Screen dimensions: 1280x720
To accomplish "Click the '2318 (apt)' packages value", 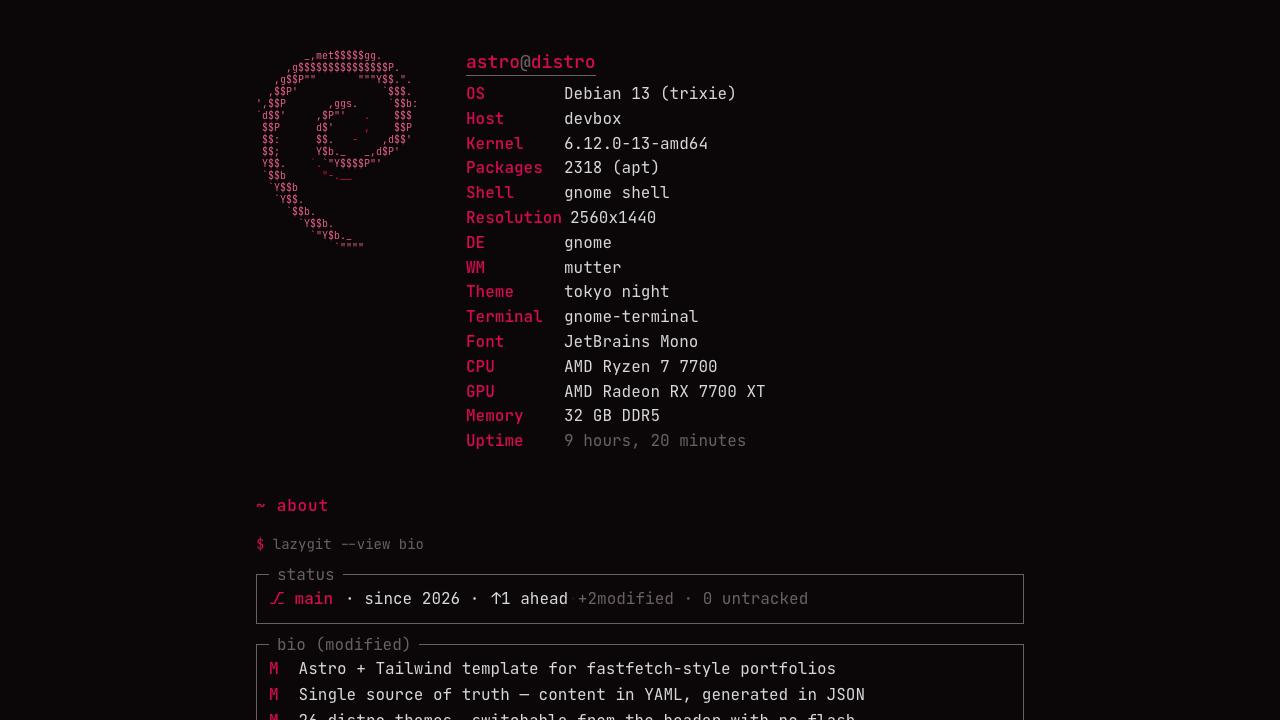I will point(612,168).
